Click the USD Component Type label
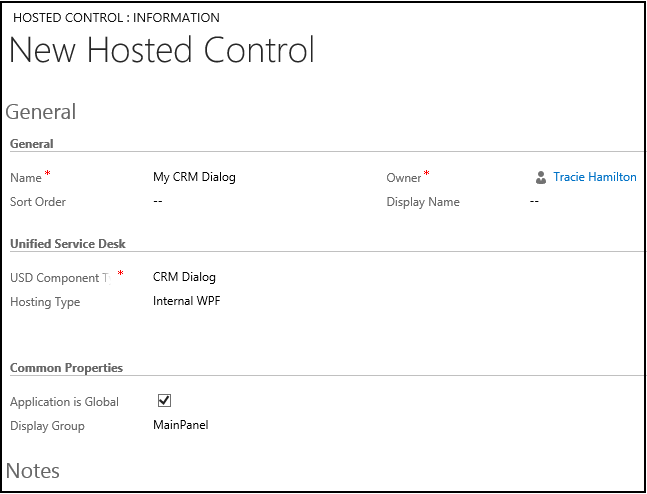Viewport: 647px width, 494px height. [61, 278]
